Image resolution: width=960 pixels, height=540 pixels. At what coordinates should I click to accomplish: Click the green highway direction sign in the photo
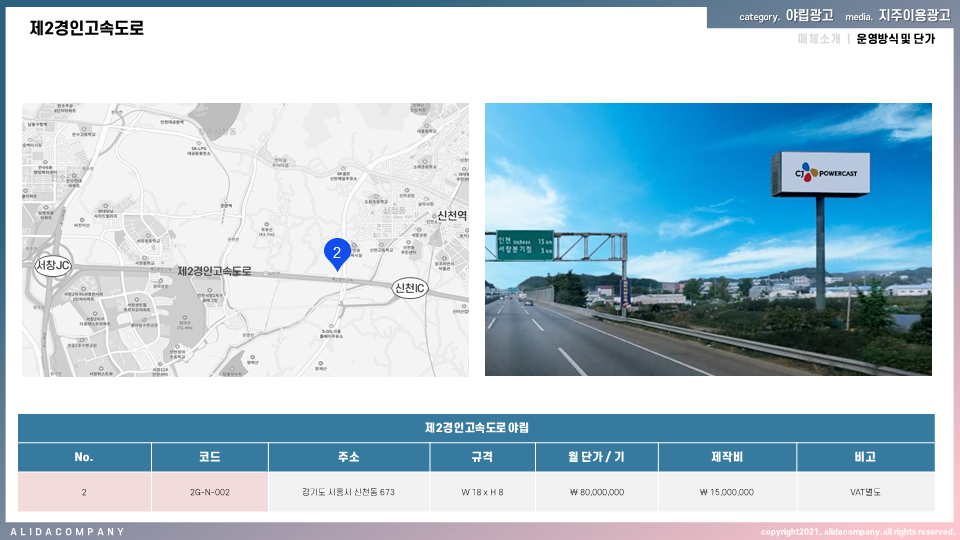(525, 245)
